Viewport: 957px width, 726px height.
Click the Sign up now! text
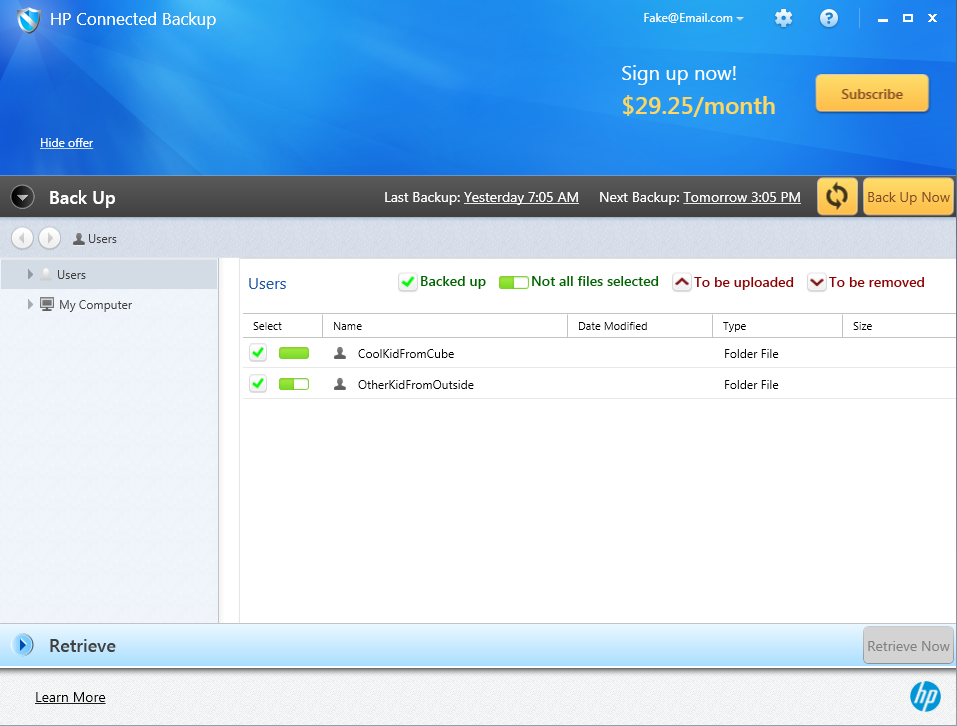coord(679,74)
